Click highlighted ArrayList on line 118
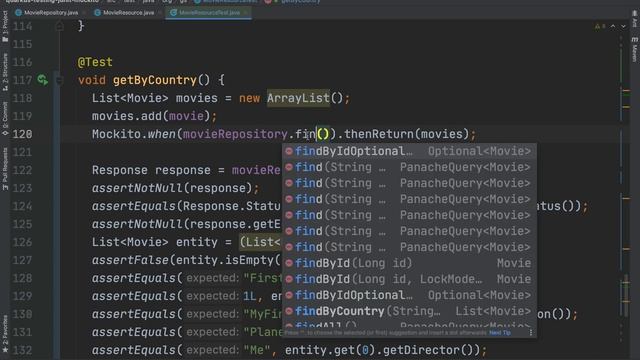 click(x=298, y=98)
